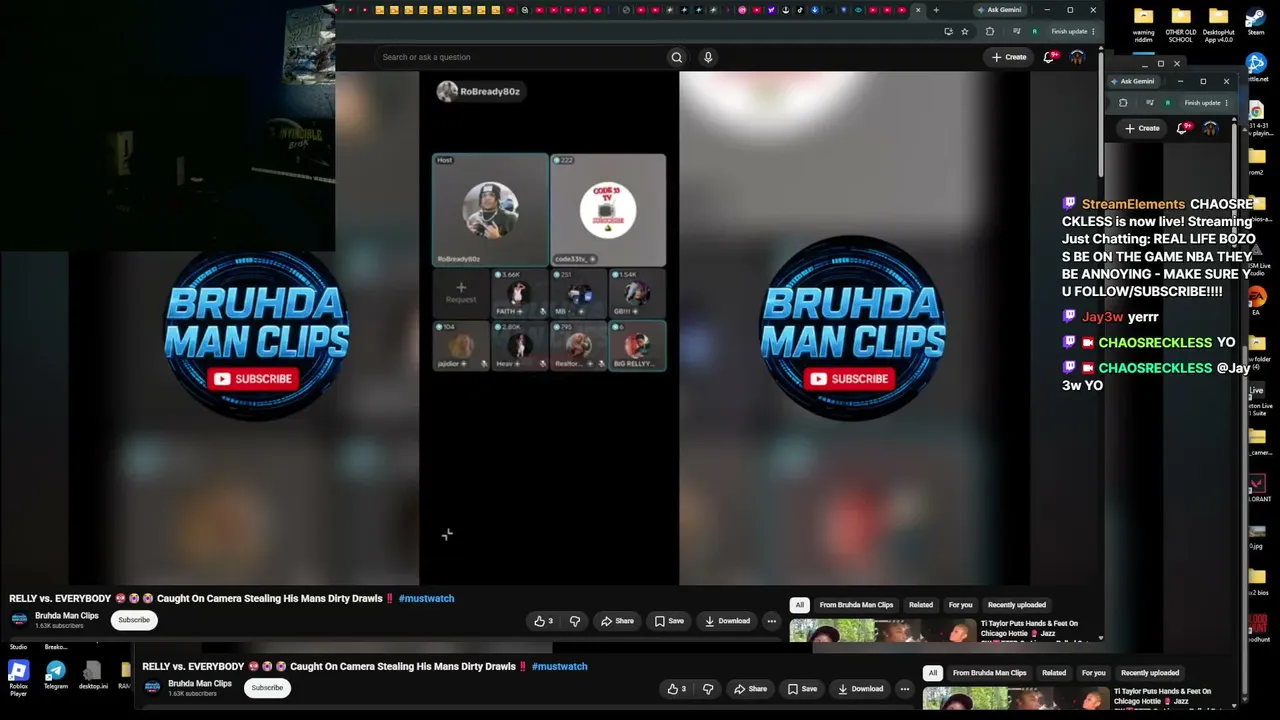Select the For you chip in lower window
This screenshot has width=1280, height=720.
[1093, 673]
